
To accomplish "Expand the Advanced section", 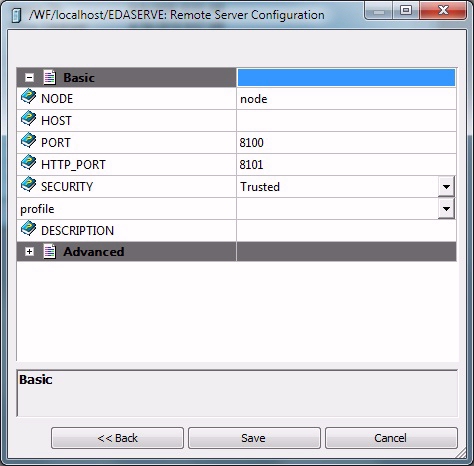I will coord(29,252).
